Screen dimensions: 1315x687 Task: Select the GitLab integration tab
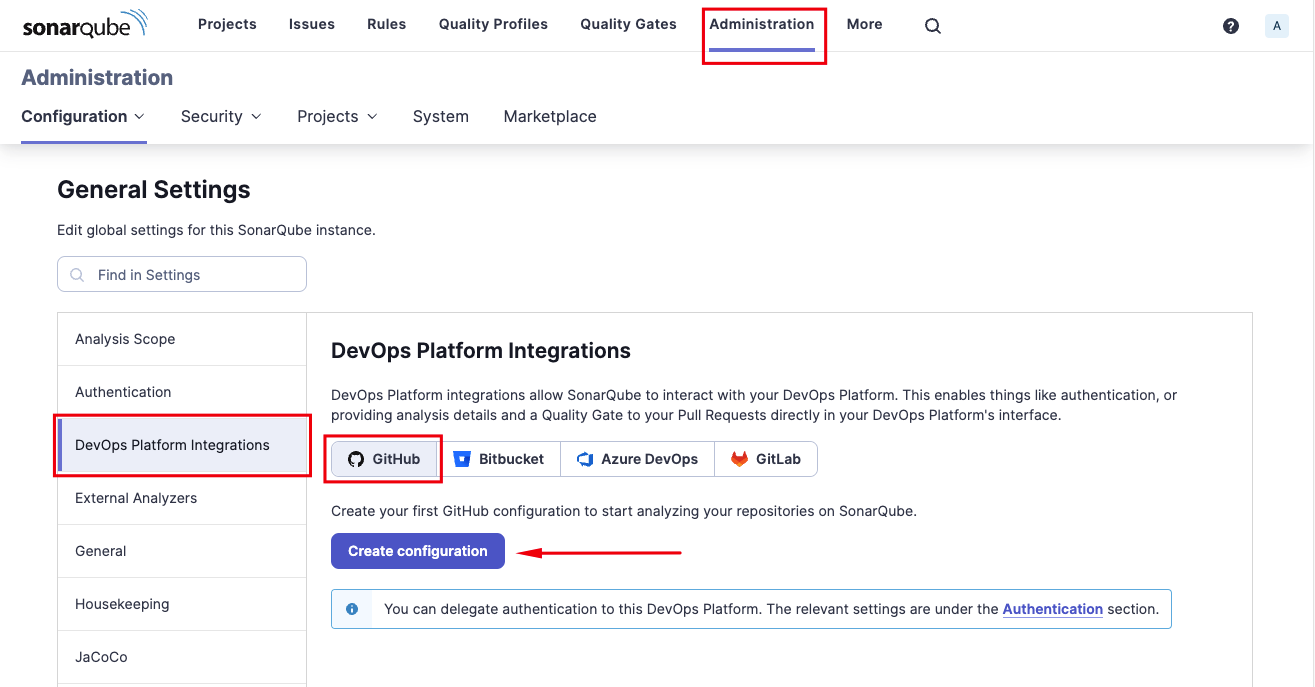click(766, 459)
